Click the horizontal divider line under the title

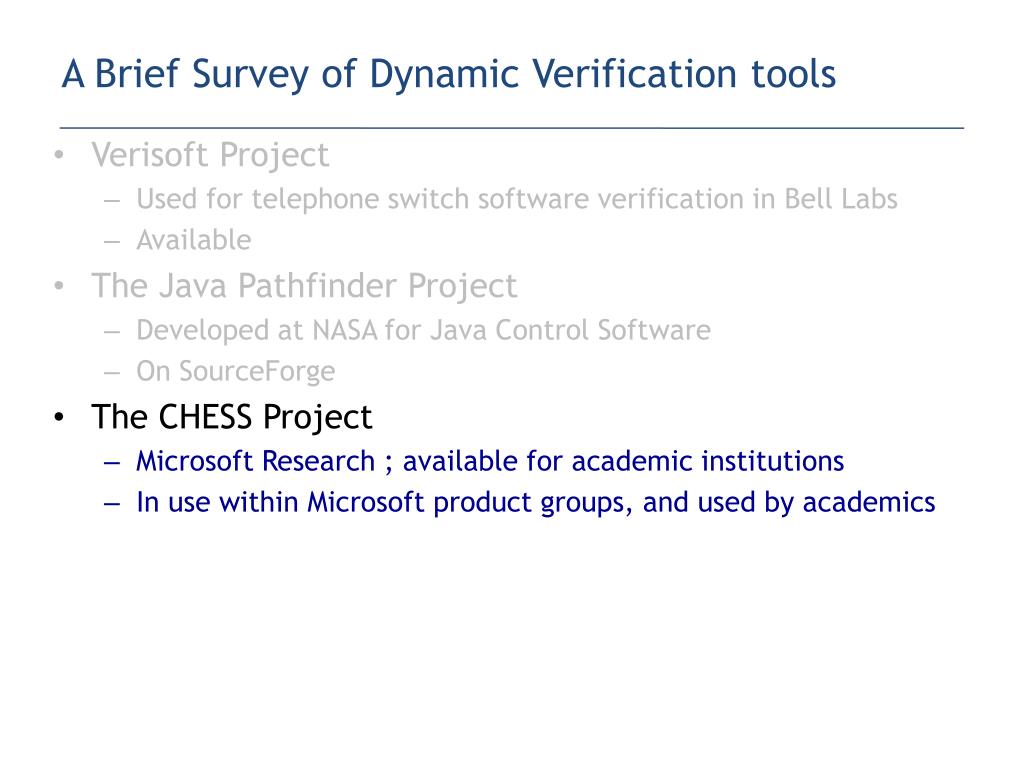coord(512,129)
